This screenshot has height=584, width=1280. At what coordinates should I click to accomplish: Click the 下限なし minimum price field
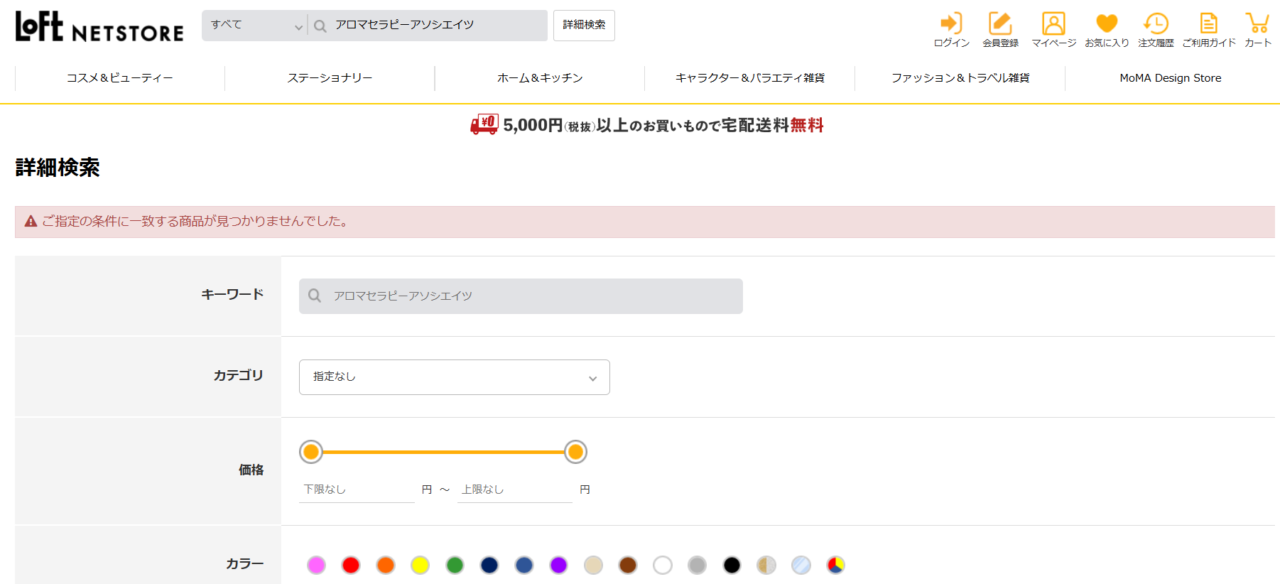click(x=357, y=490)
